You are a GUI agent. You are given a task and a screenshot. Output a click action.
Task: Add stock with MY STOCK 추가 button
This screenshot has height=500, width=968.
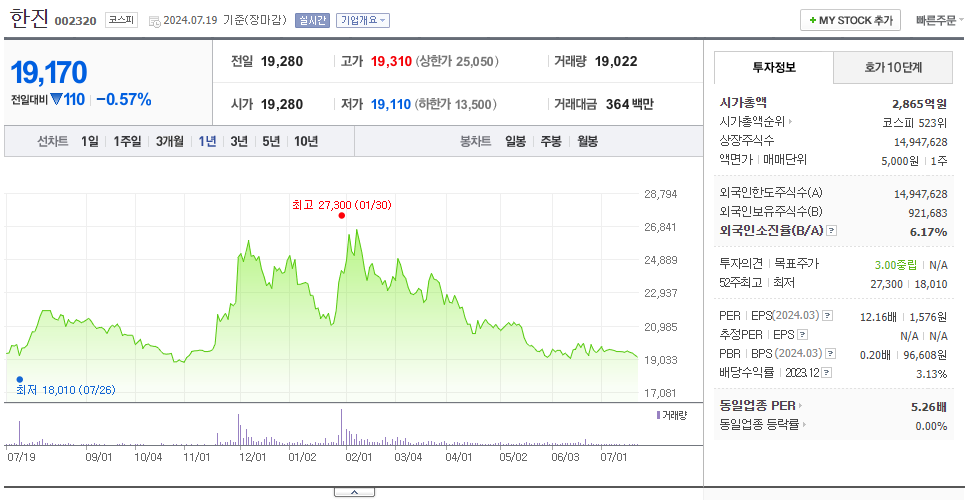coord(851,20)
